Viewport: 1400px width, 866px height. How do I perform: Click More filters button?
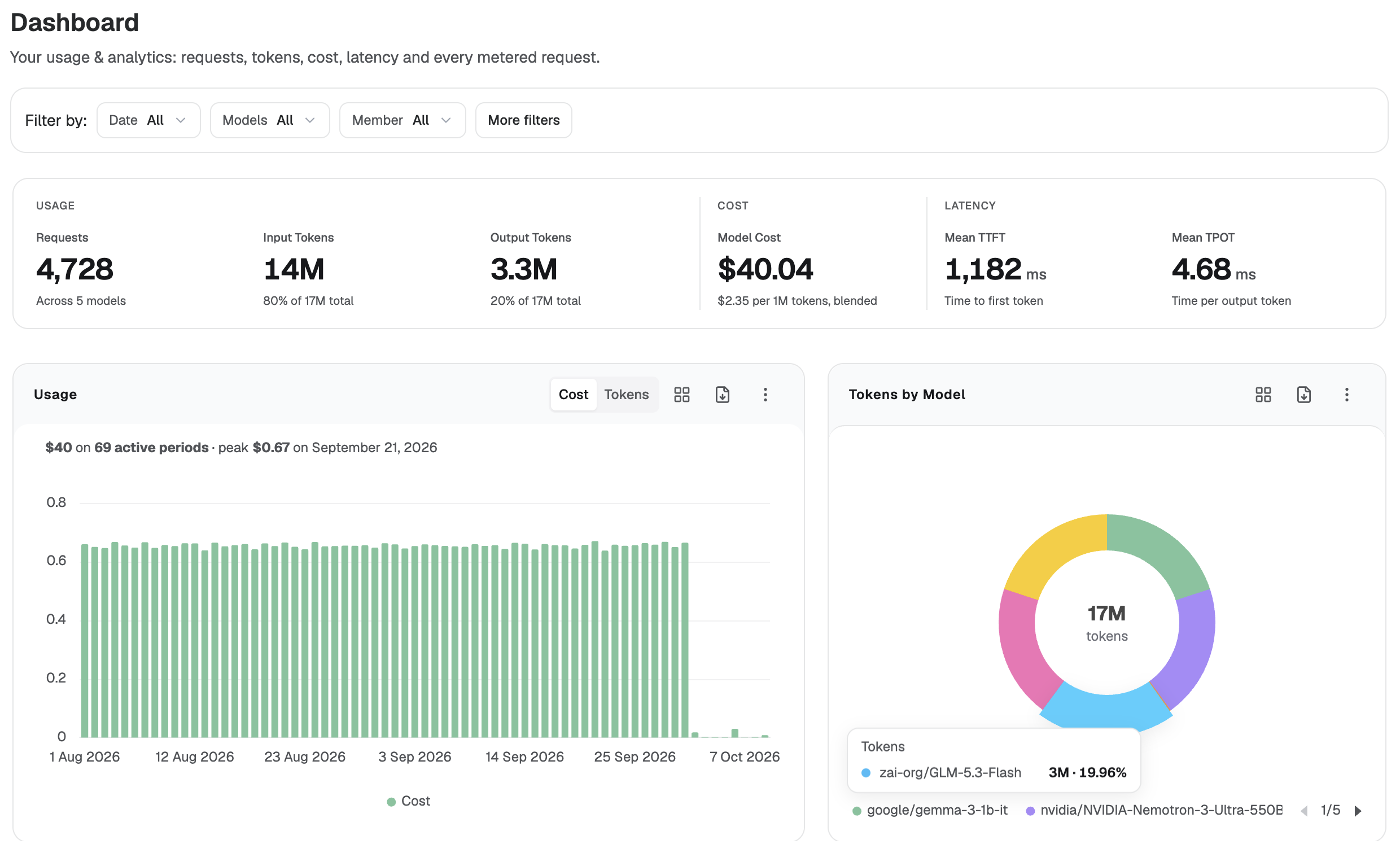[x=523, y=120]
